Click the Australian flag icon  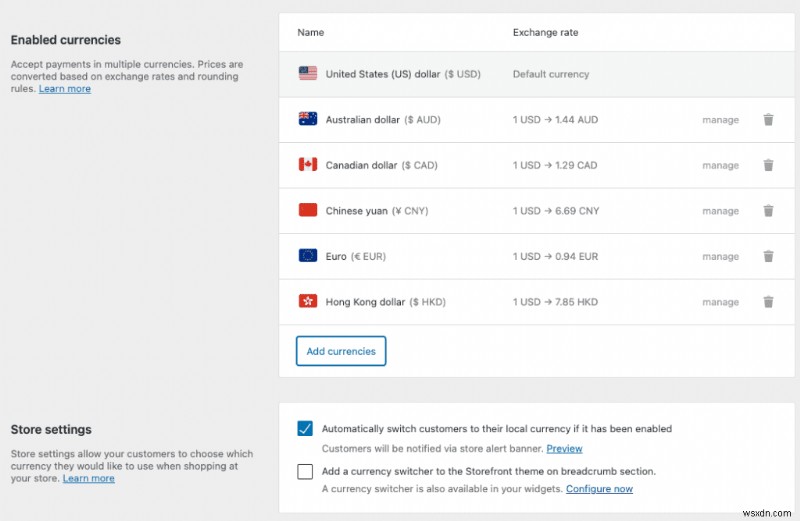[x=308, y=119]
